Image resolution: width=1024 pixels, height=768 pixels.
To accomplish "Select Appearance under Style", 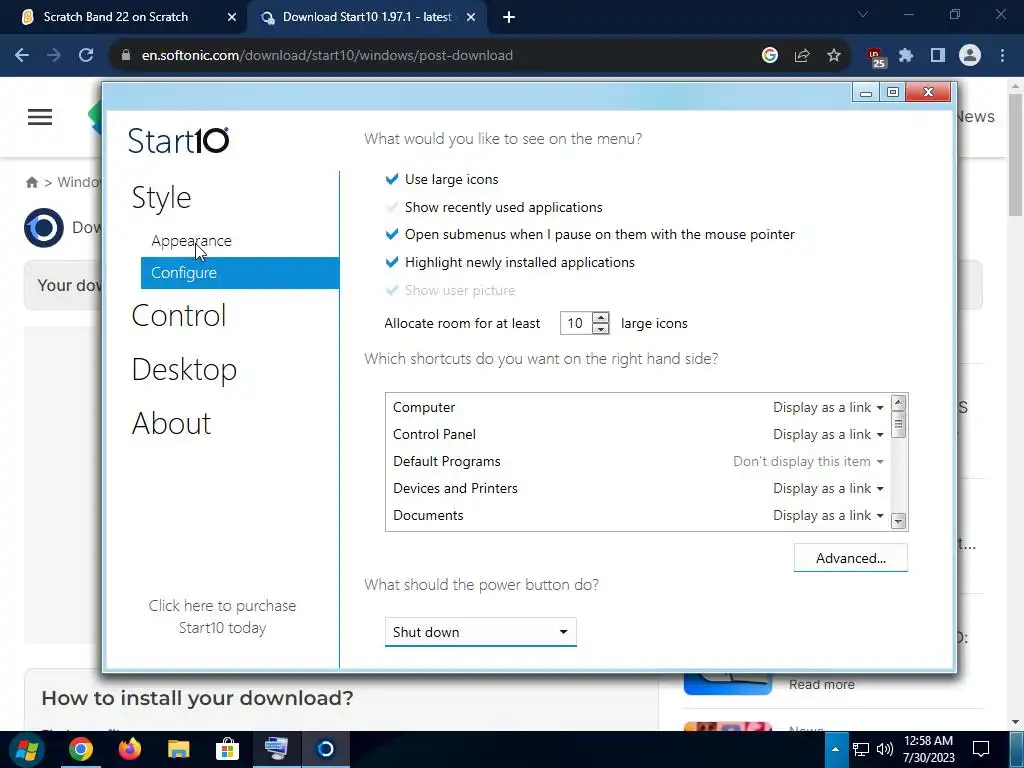I will pos(191,241).
